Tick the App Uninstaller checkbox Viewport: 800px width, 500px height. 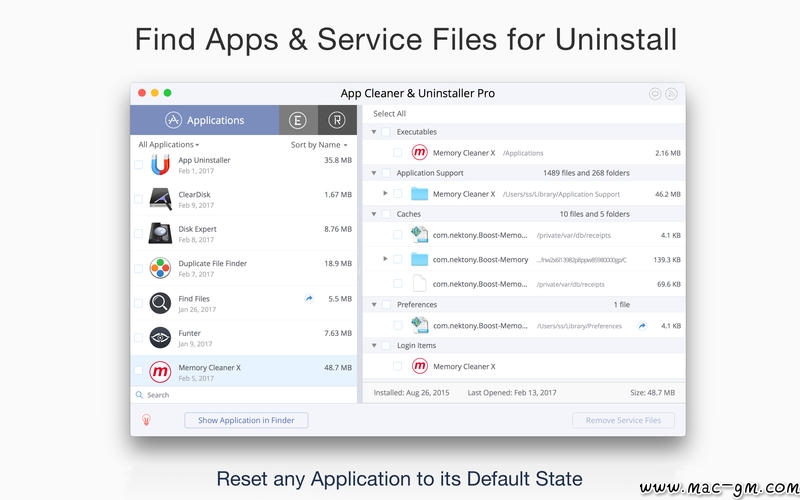click(x=138, y=165)
